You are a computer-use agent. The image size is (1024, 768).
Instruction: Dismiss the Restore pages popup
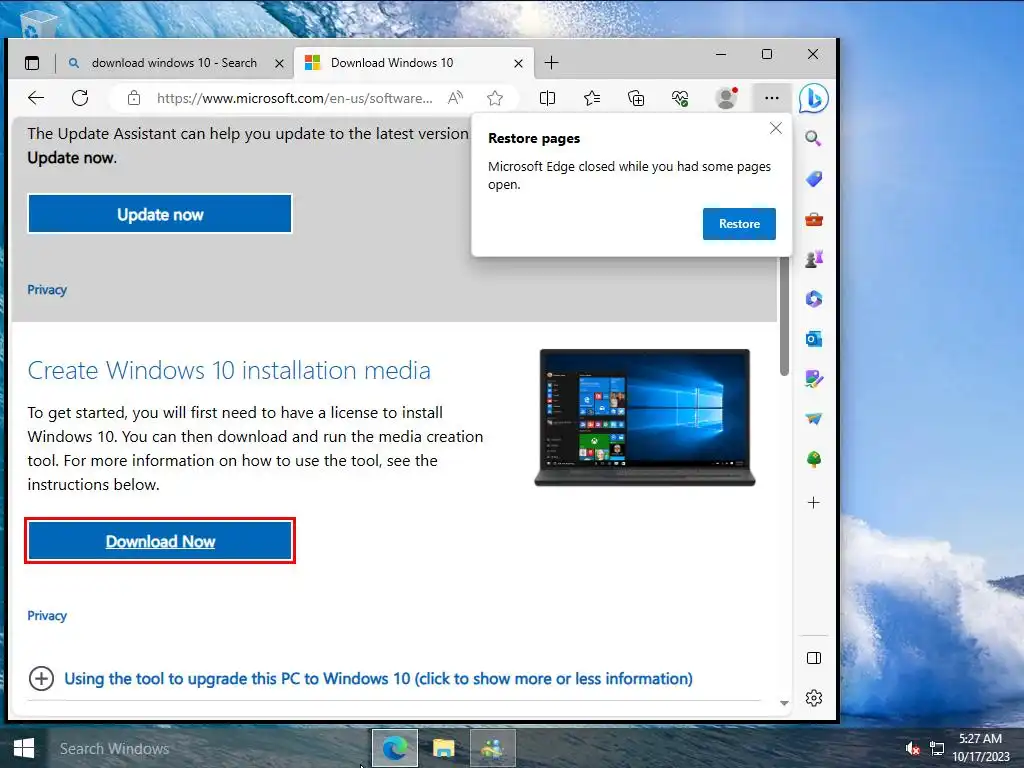click(775, 128)
